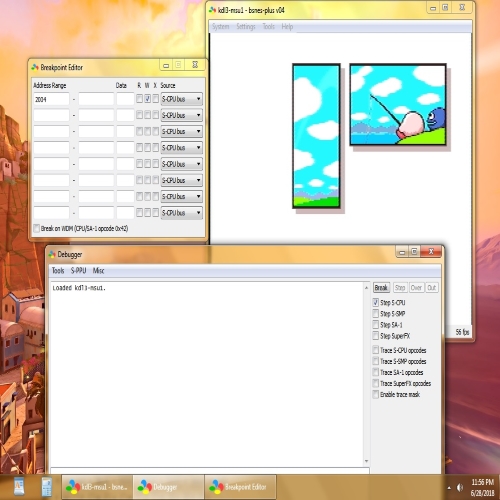Click the 56 fps status text
Screen dimensions: 500x500
click(x=462, y=332)
